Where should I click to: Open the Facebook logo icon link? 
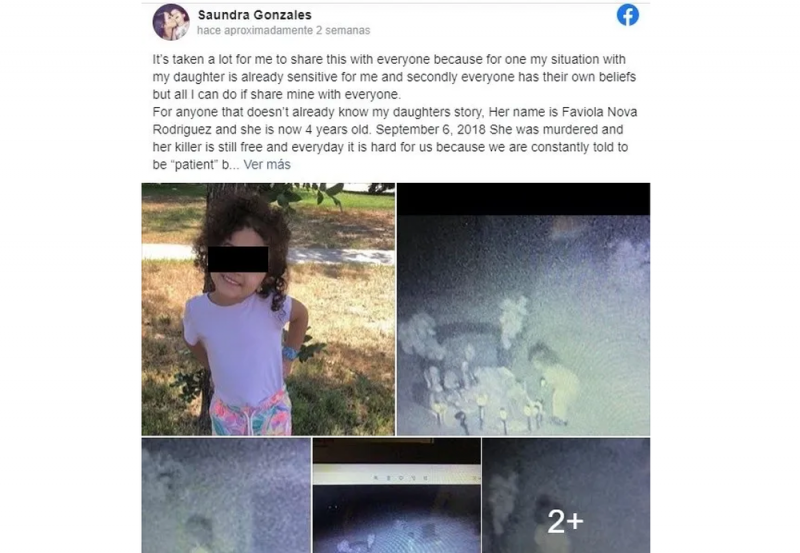point(628,15)
